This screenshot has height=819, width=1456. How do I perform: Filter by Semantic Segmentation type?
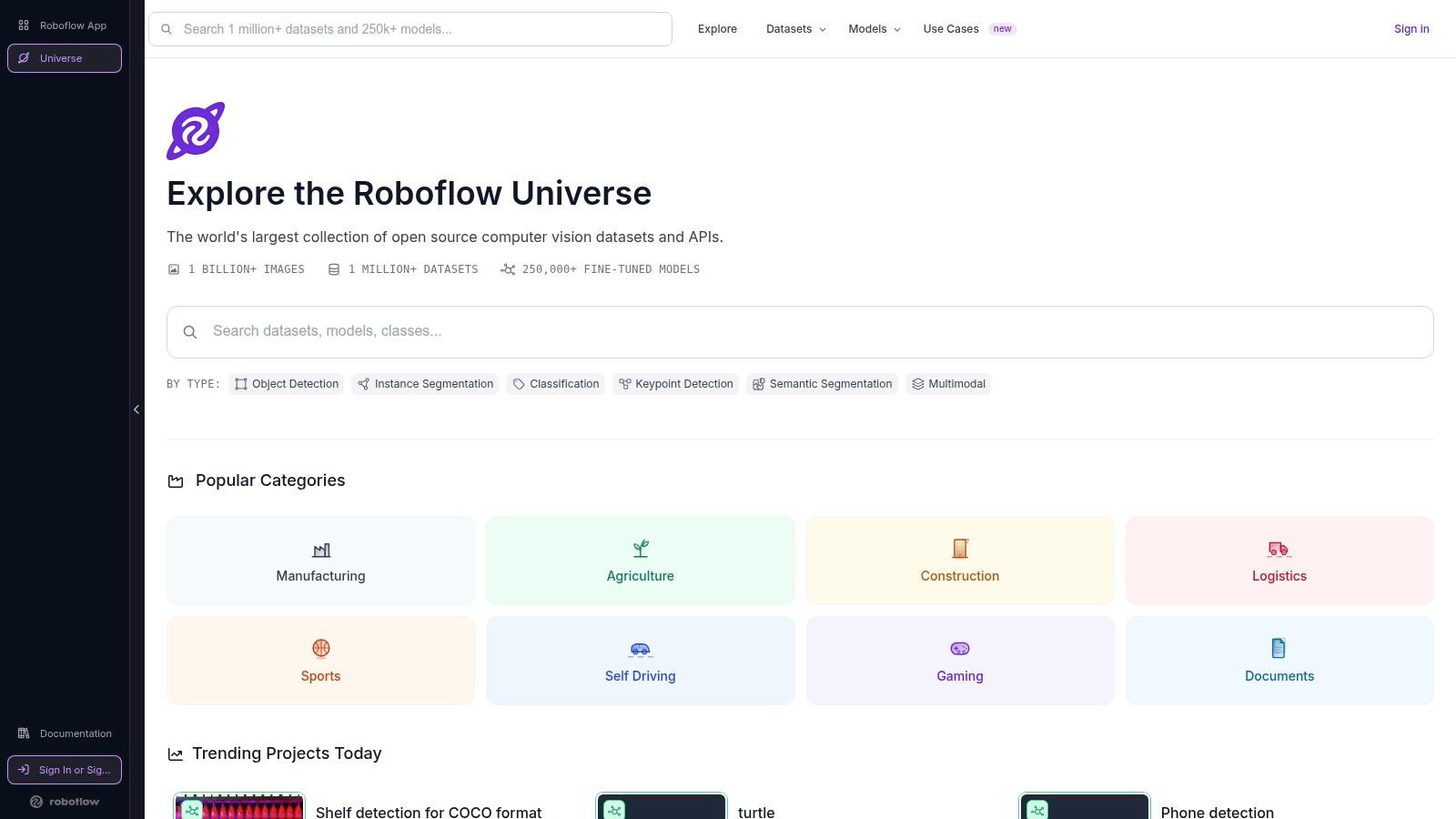(x=822, y=384)
